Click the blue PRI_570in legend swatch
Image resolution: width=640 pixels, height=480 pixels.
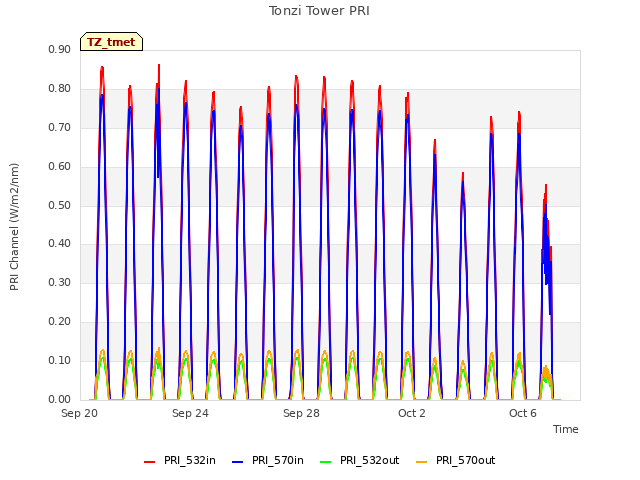pos(238,462)
